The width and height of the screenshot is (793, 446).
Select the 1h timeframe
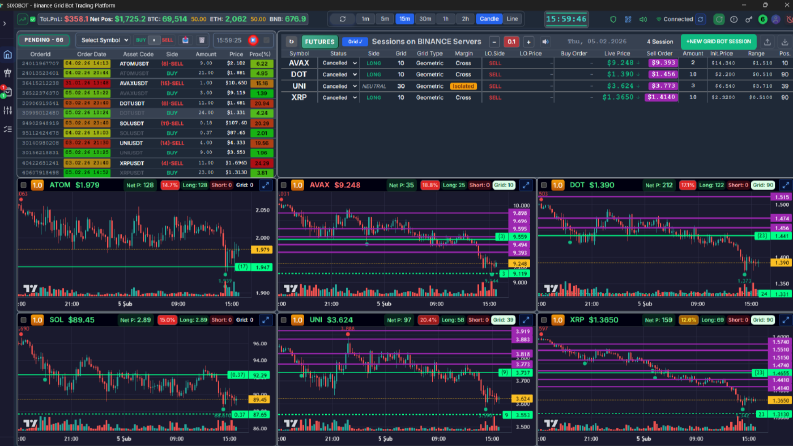pos(446,19)
